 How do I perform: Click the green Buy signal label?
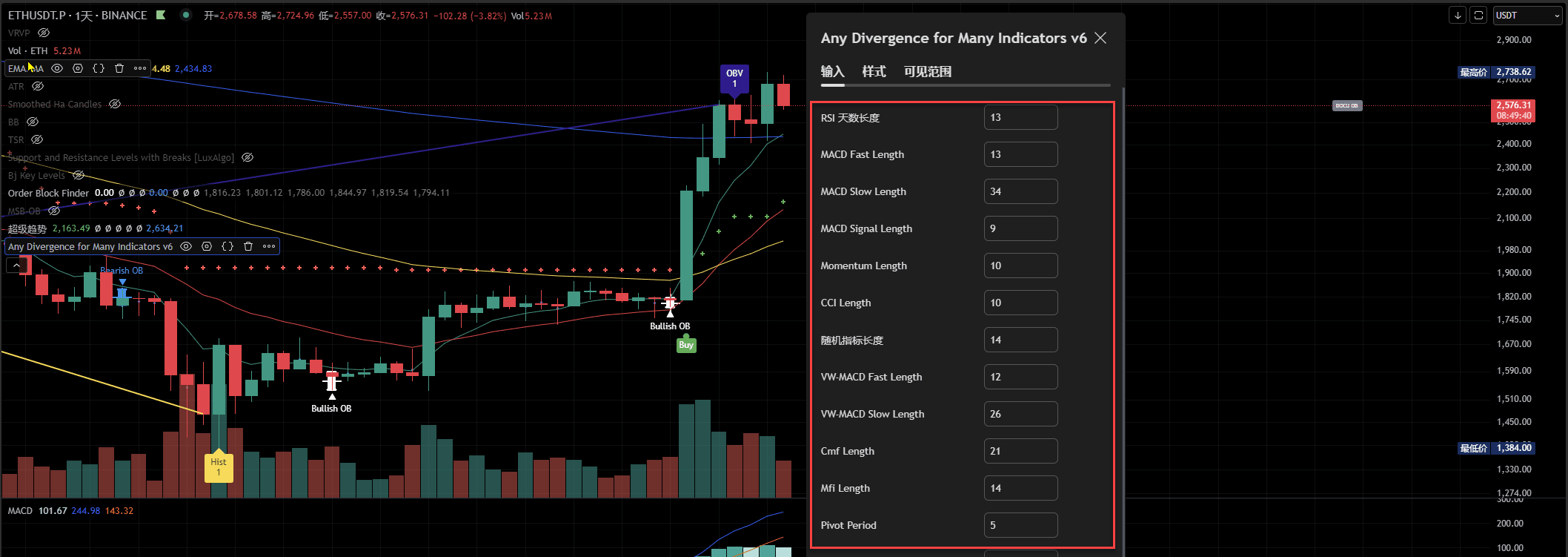point(686,345)
